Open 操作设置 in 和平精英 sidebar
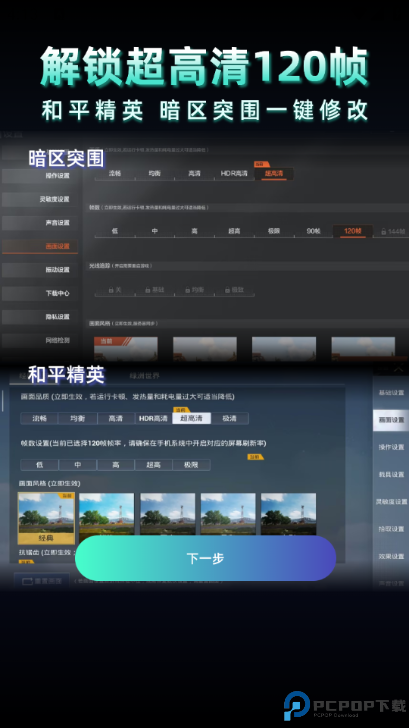 point(391,447)
